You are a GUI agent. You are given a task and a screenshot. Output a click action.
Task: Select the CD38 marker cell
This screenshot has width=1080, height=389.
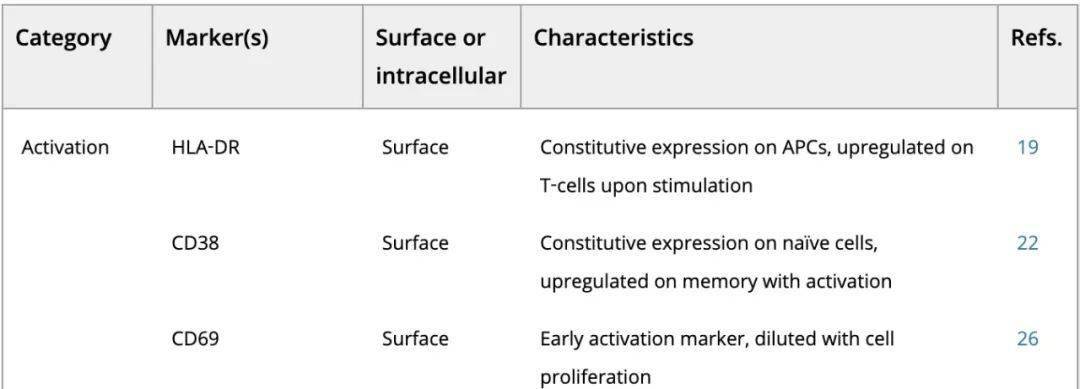(x=195, y=243)
